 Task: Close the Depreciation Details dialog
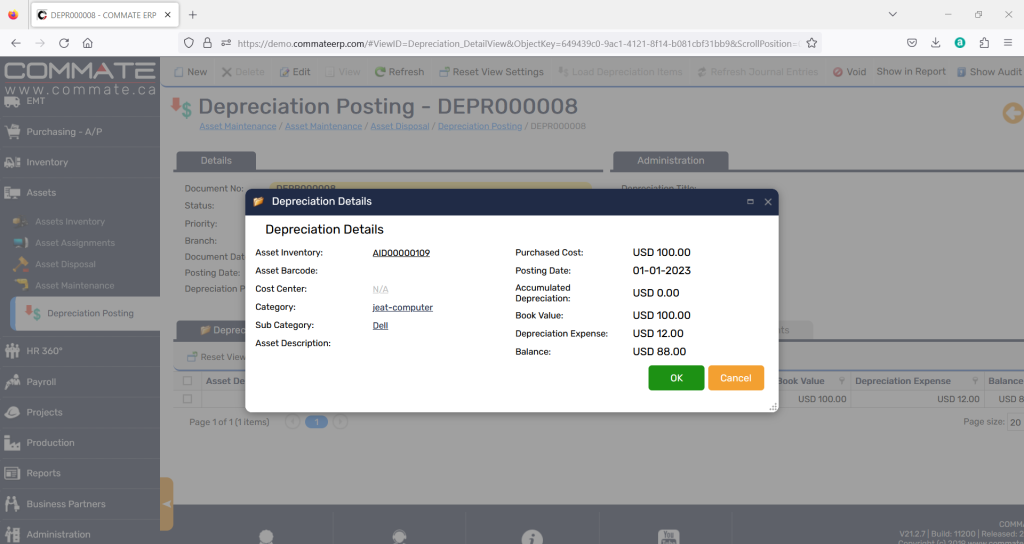click(768, 201)
